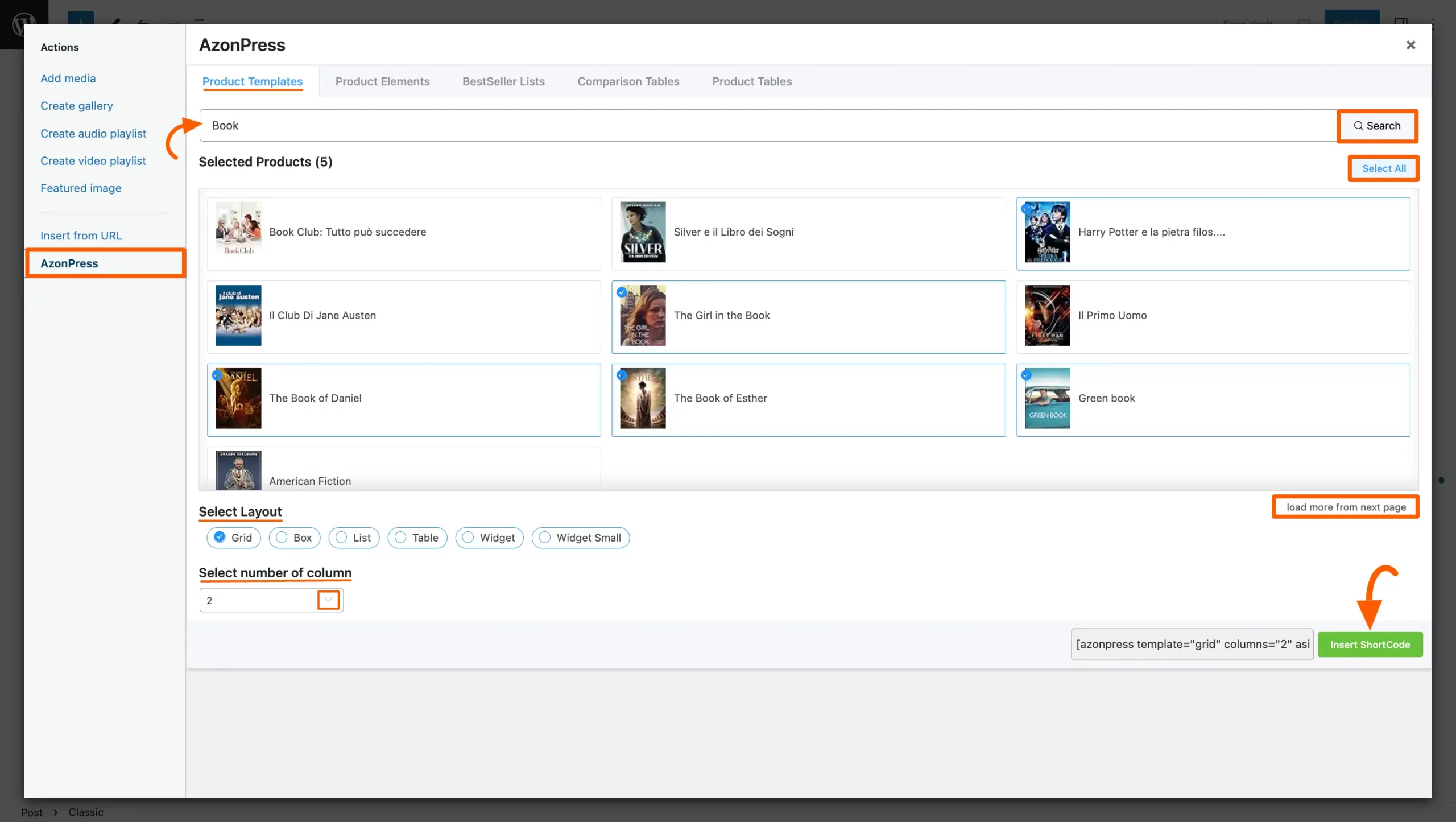1456x822 pixels.
Task: Close the AzonPress modal with the X icon
Action: 1410,45
